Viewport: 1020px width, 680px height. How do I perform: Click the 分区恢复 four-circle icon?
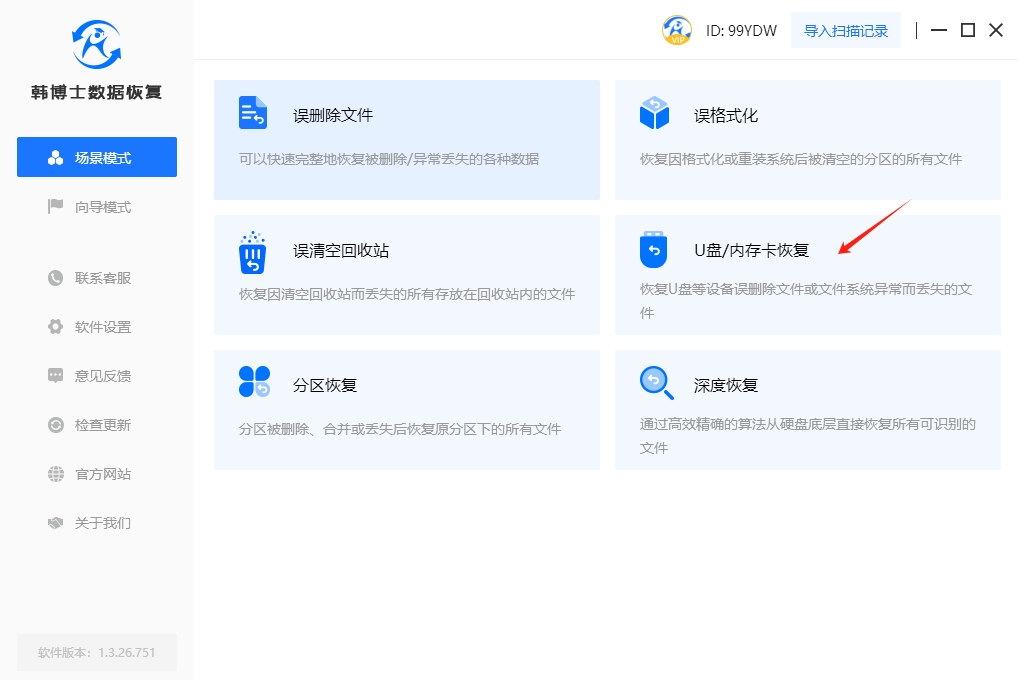pos(254,382)
